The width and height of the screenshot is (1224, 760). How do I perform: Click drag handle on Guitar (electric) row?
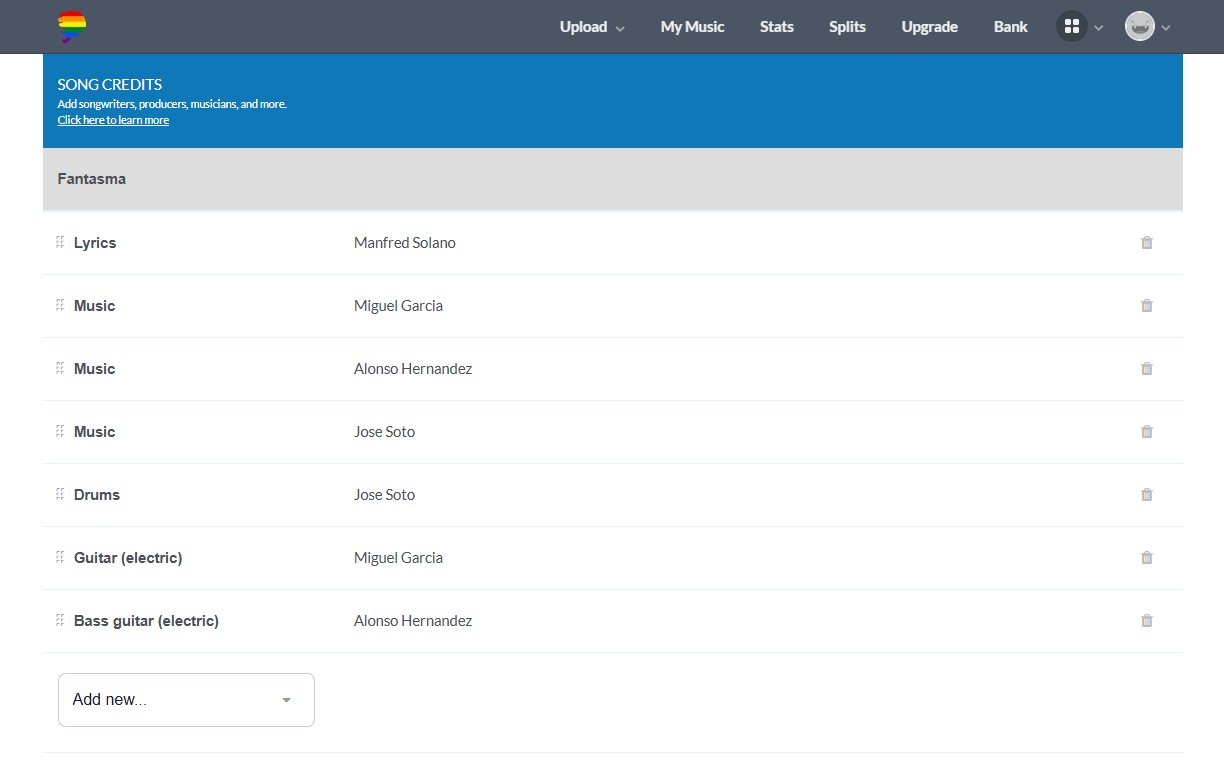click(x=60, y=557)
